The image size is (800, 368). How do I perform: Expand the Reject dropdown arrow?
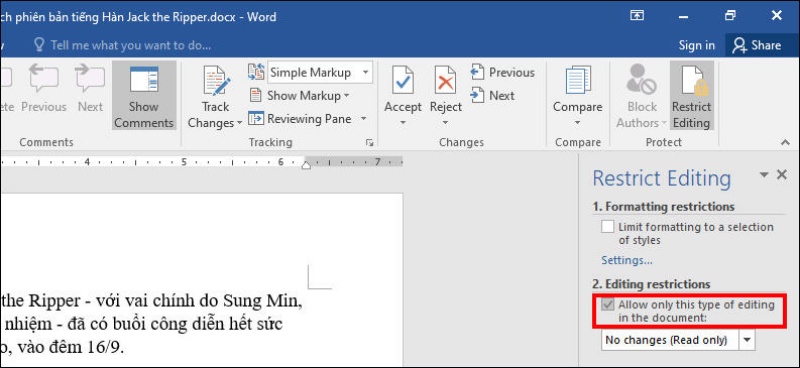pyautogui.click(x=445, y=123)
